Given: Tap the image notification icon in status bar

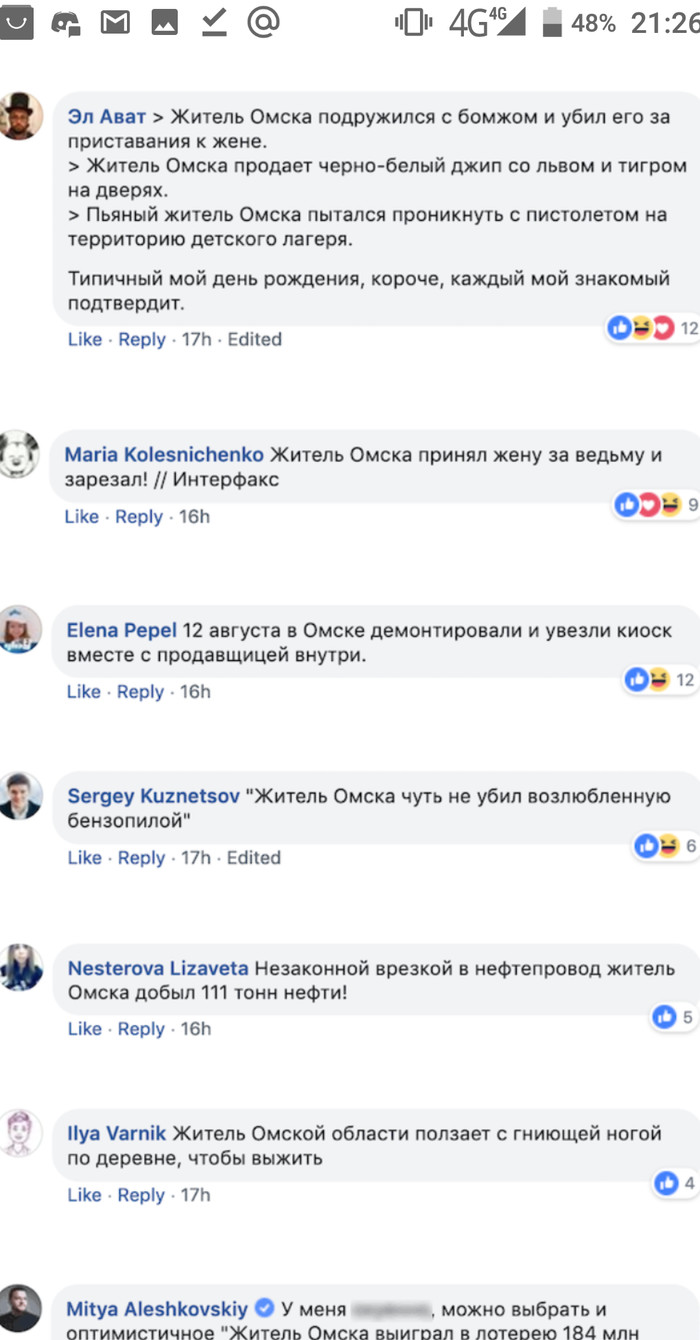Looking at the screenshot, I should pyautogui.click(x=164, y=22).
